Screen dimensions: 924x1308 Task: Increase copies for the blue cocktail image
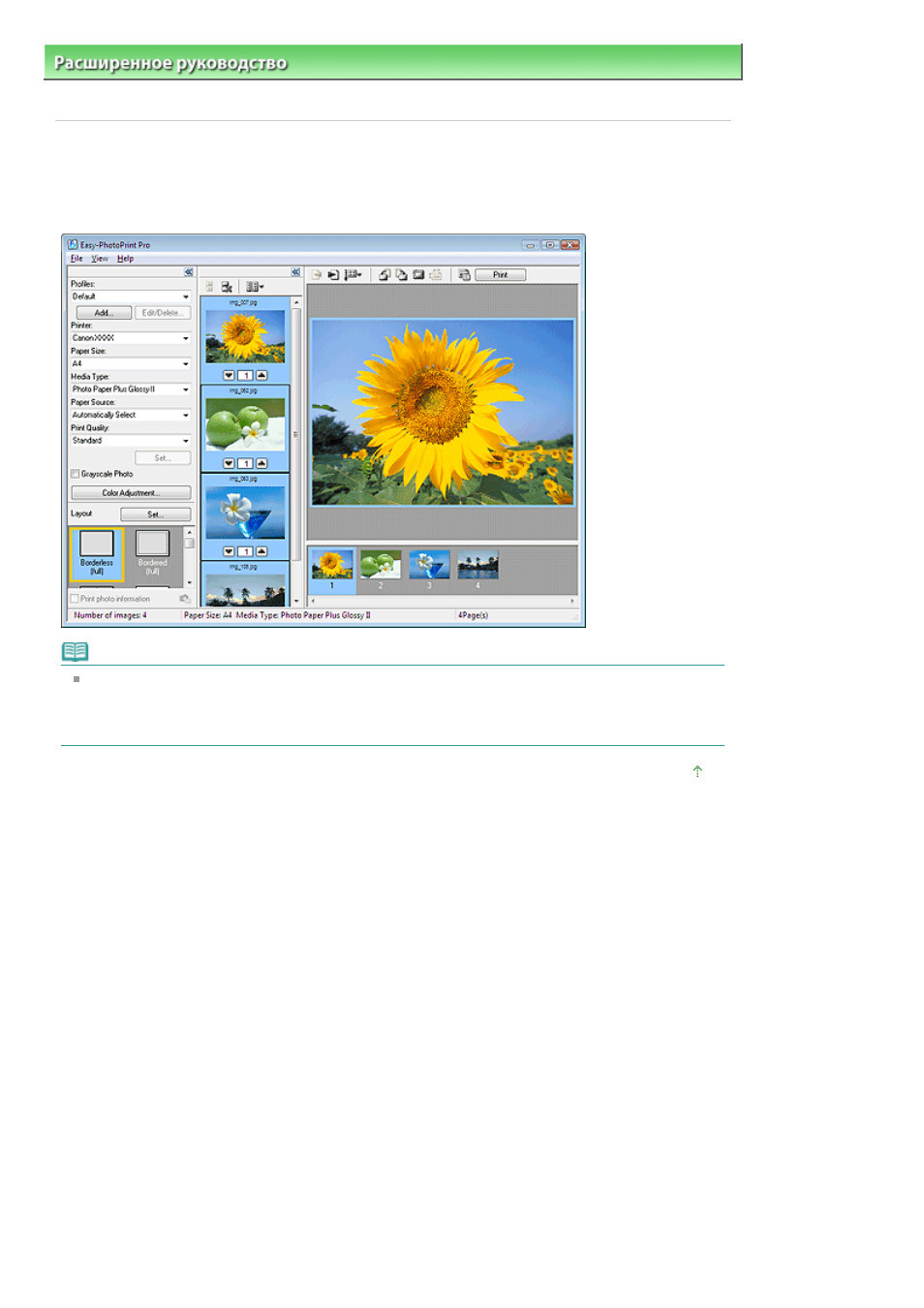(262, 551)
